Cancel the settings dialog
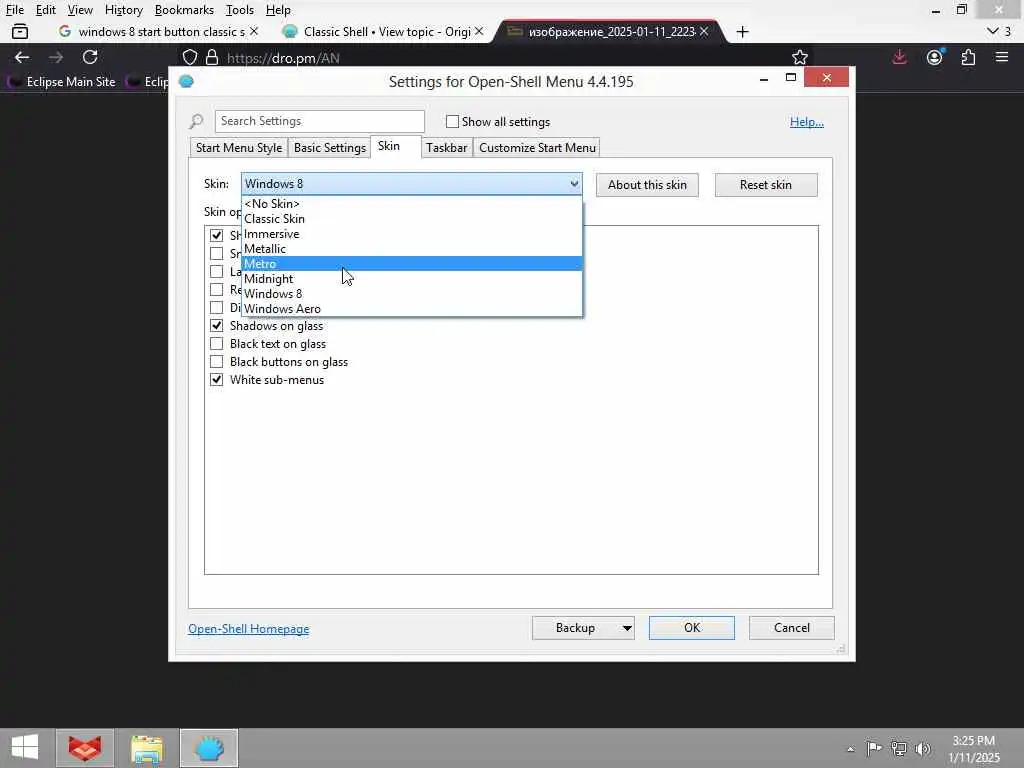The height and width of the screenshot is (768, 1024). [x=792, y=628]
